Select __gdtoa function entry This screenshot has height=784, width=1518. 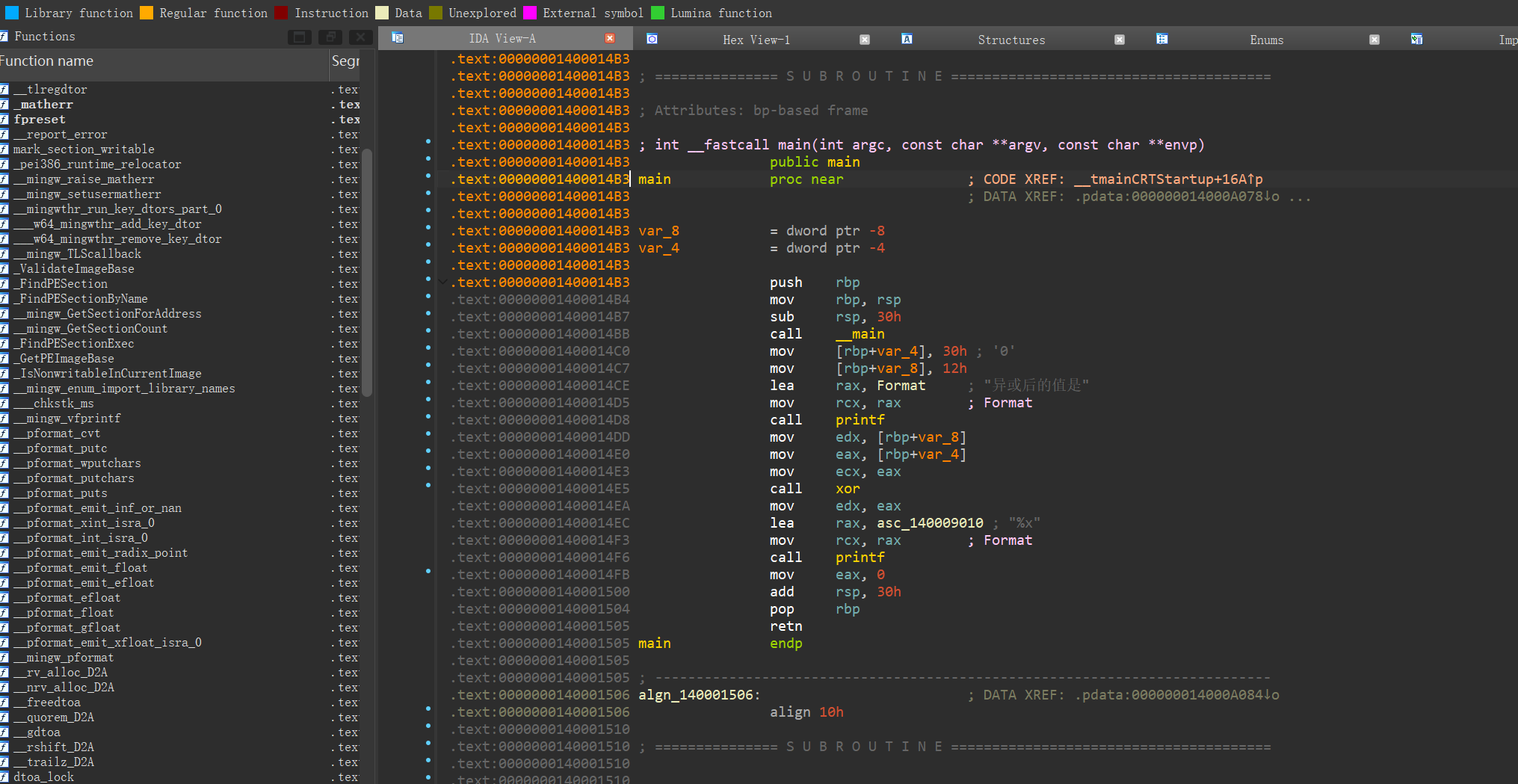click(x=37, y=732)
